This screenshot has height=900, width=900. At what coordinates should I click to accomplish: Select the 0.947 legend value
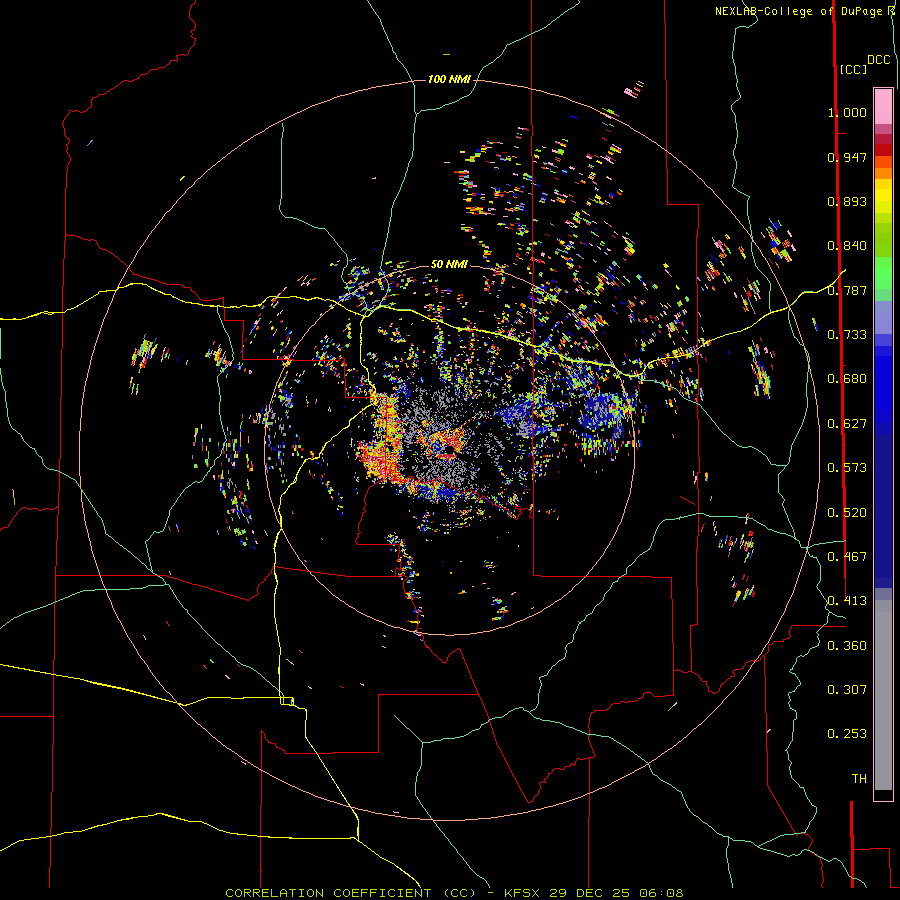pyautogui.click(x=847, y=157)
